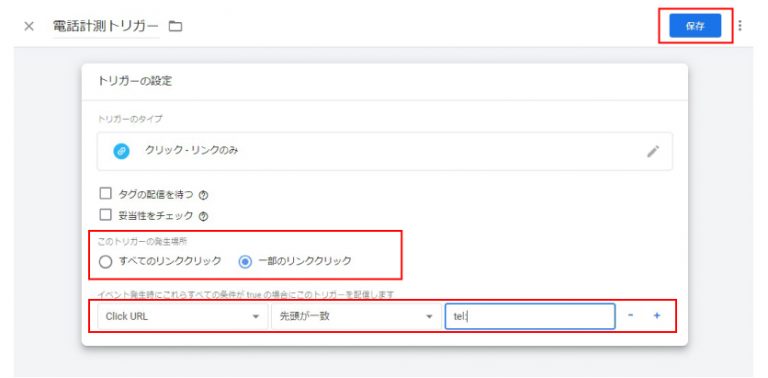Close the trigger editor with the X icon
768x378 pixels.
(29, 26)
